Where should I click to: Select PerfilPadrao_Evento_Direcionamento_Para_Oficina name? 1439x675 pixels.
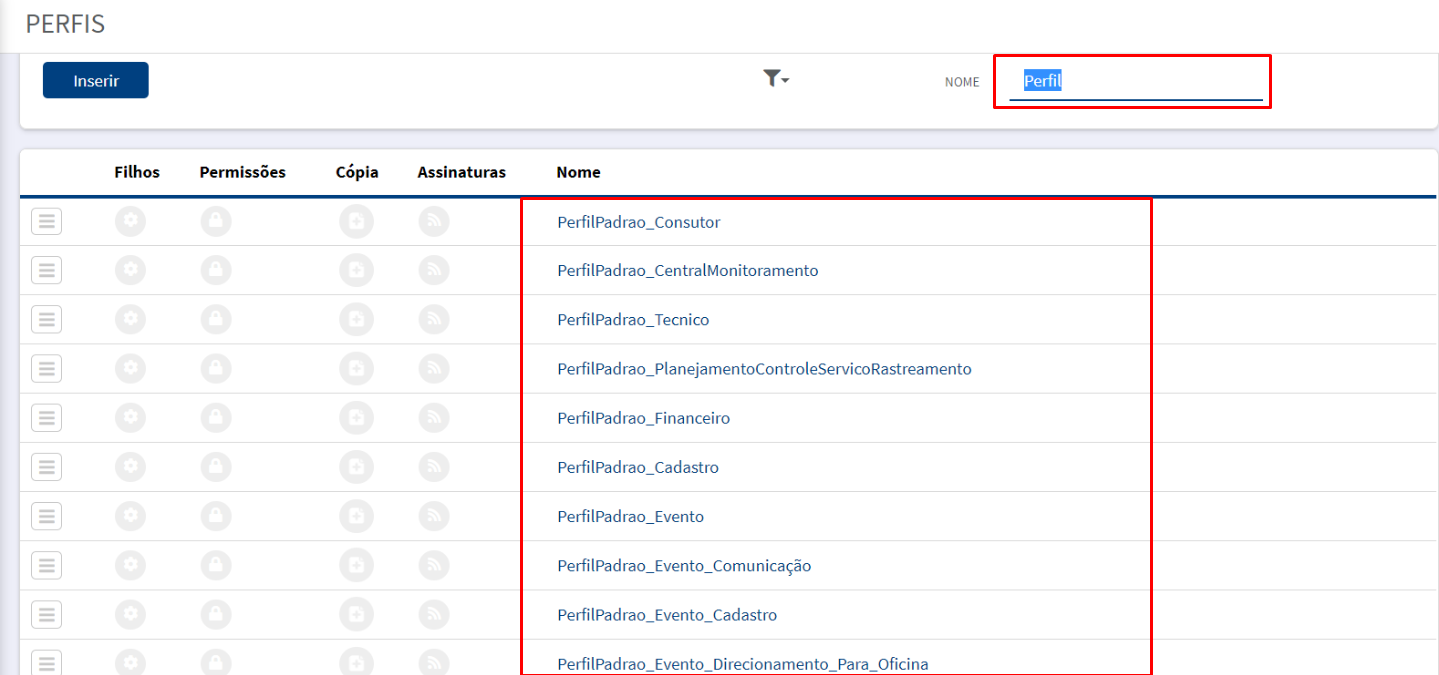743,664
